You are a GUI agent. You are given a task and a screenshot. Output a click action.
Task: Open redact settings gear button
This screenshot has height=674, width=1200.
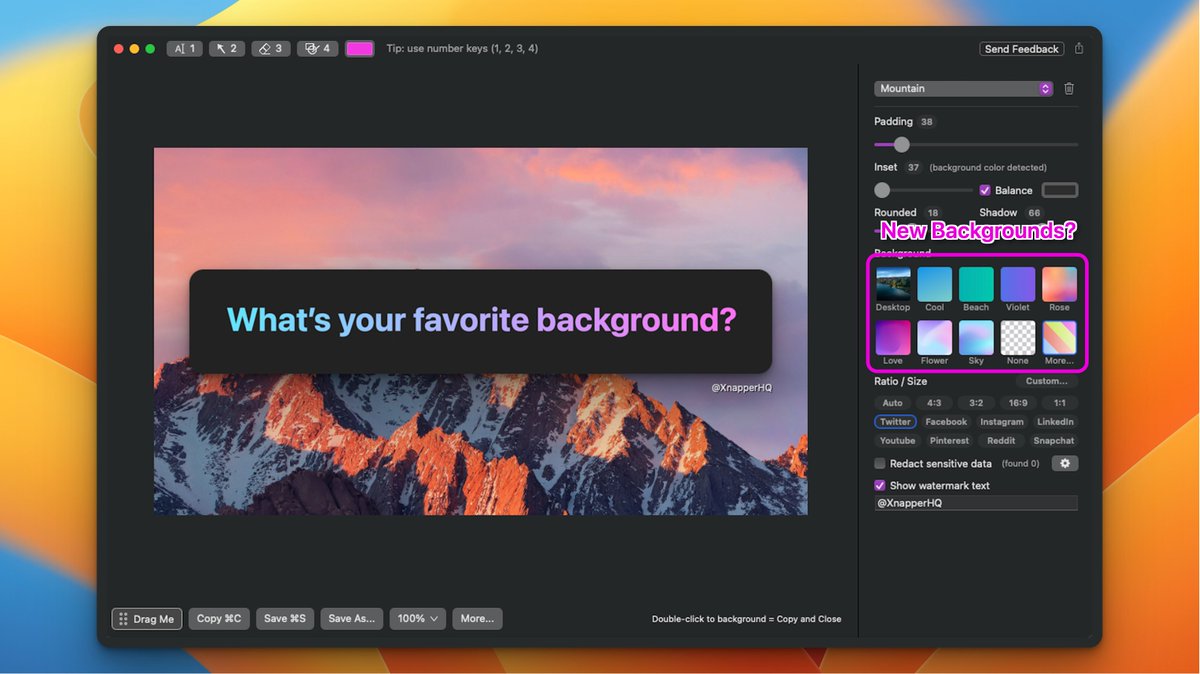pos(1065,463)
